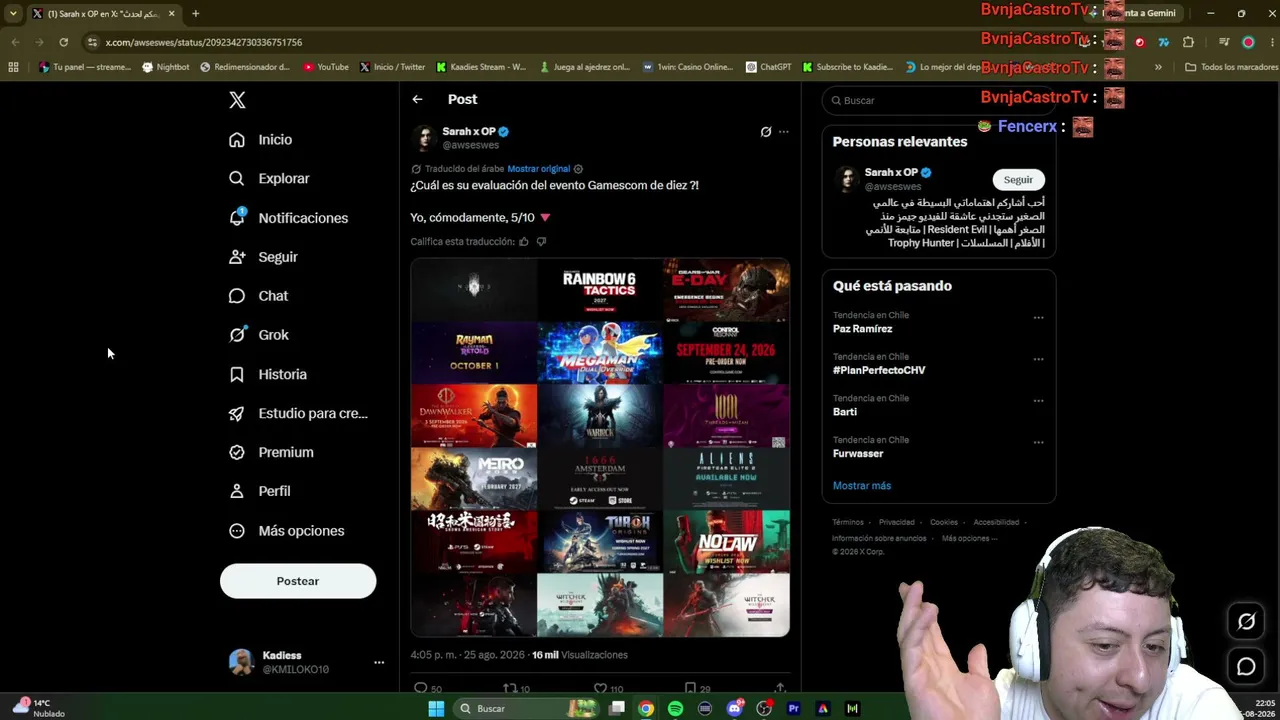This screenshot has width=1280, height=720.
Task: Open the Inicio / Twitter bookmark
Action: pos(392,67)
